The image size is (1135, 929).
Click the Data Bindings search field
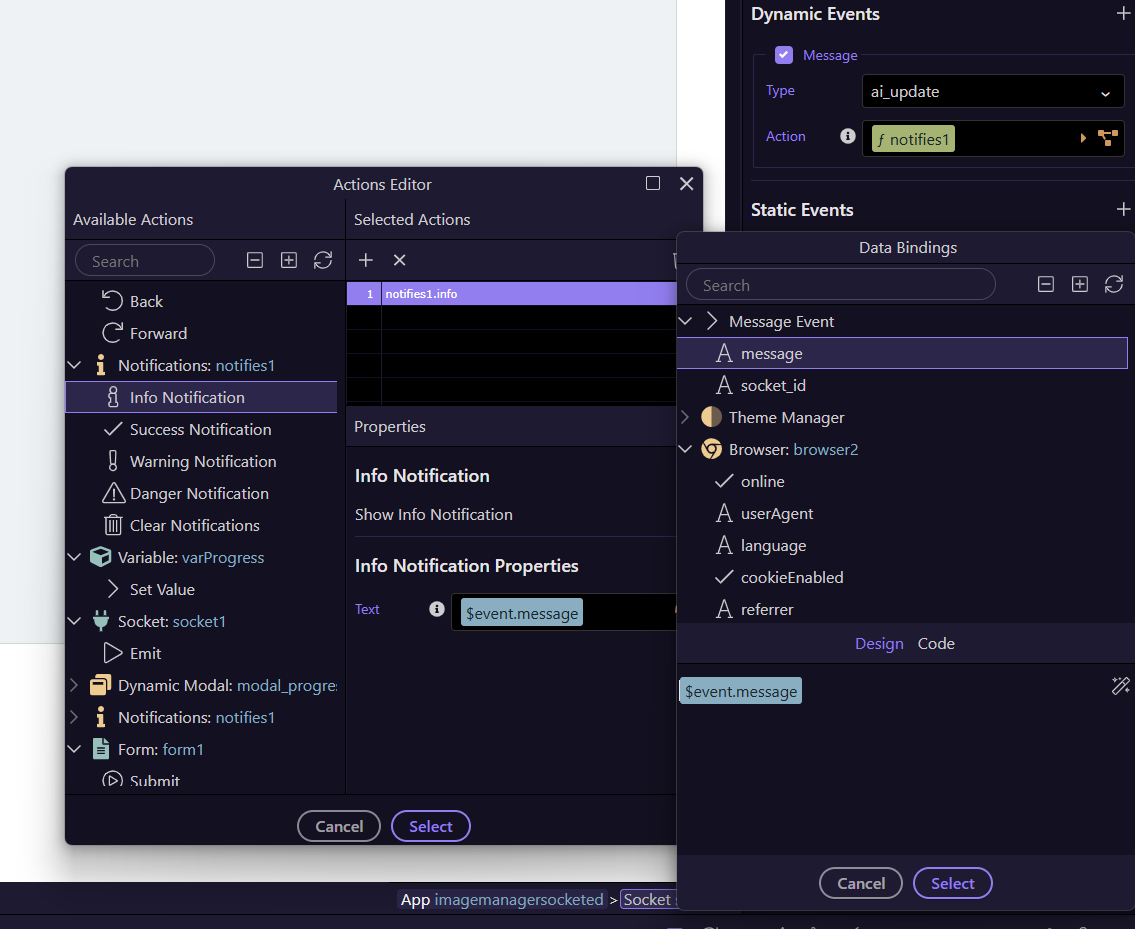[840, 285]
